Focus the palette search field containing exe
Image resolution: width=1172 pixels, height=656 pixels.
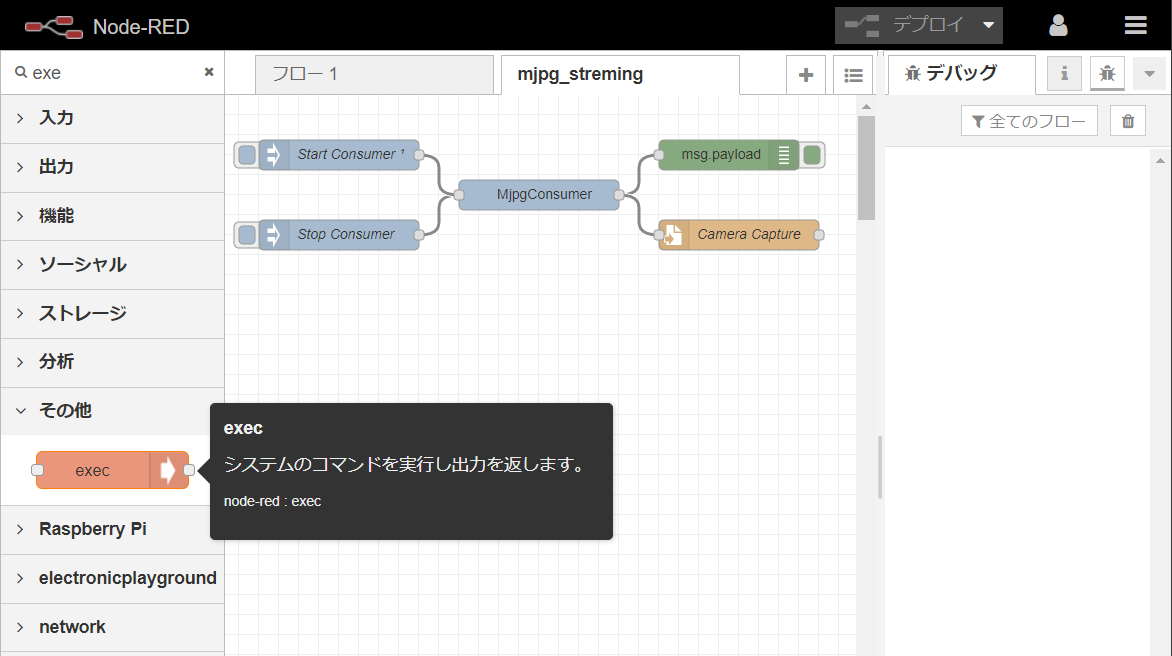(x=112, y=72)
